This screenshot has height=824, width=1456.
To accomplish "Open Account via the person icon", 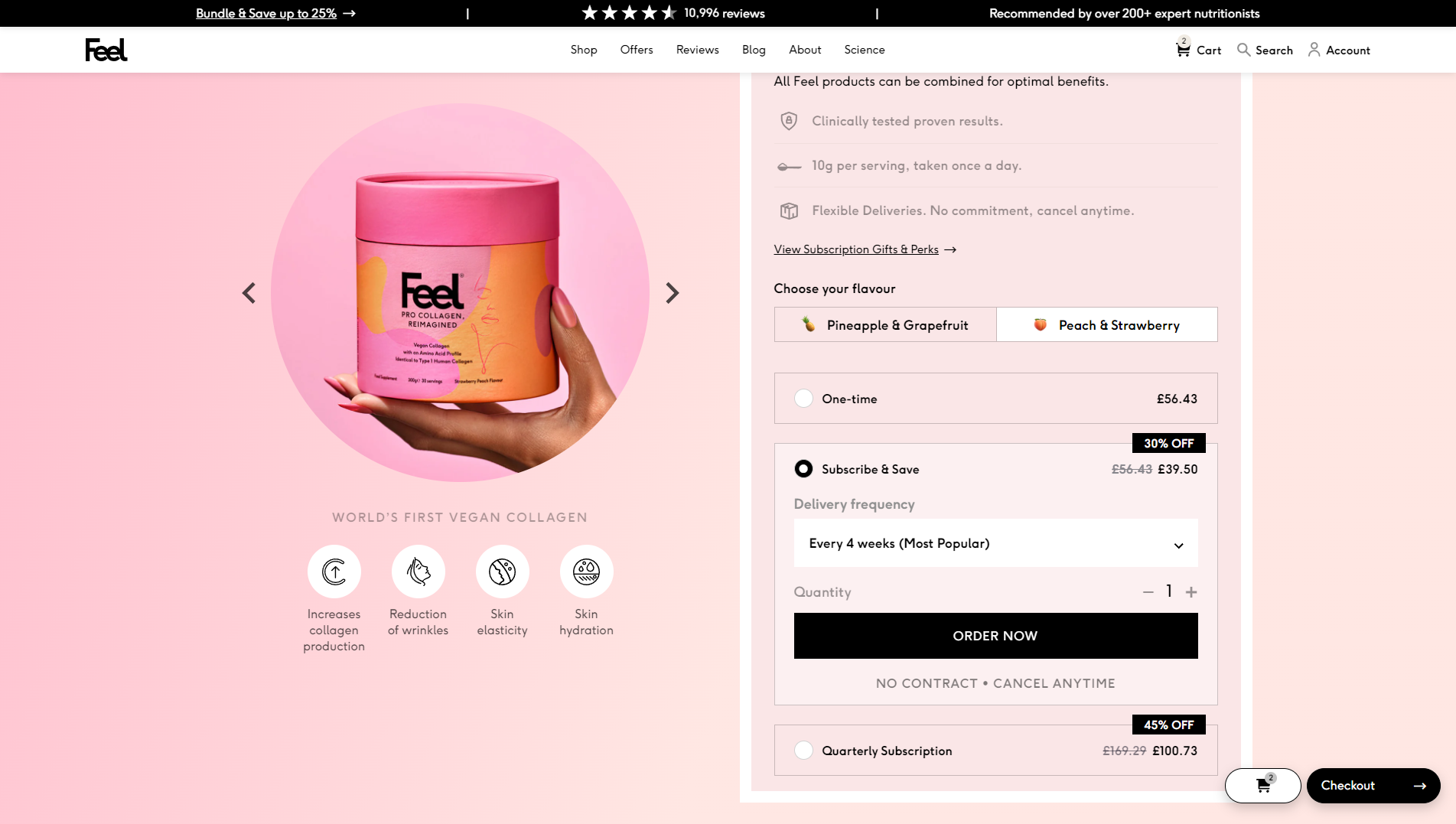I will pos(1314,50).
